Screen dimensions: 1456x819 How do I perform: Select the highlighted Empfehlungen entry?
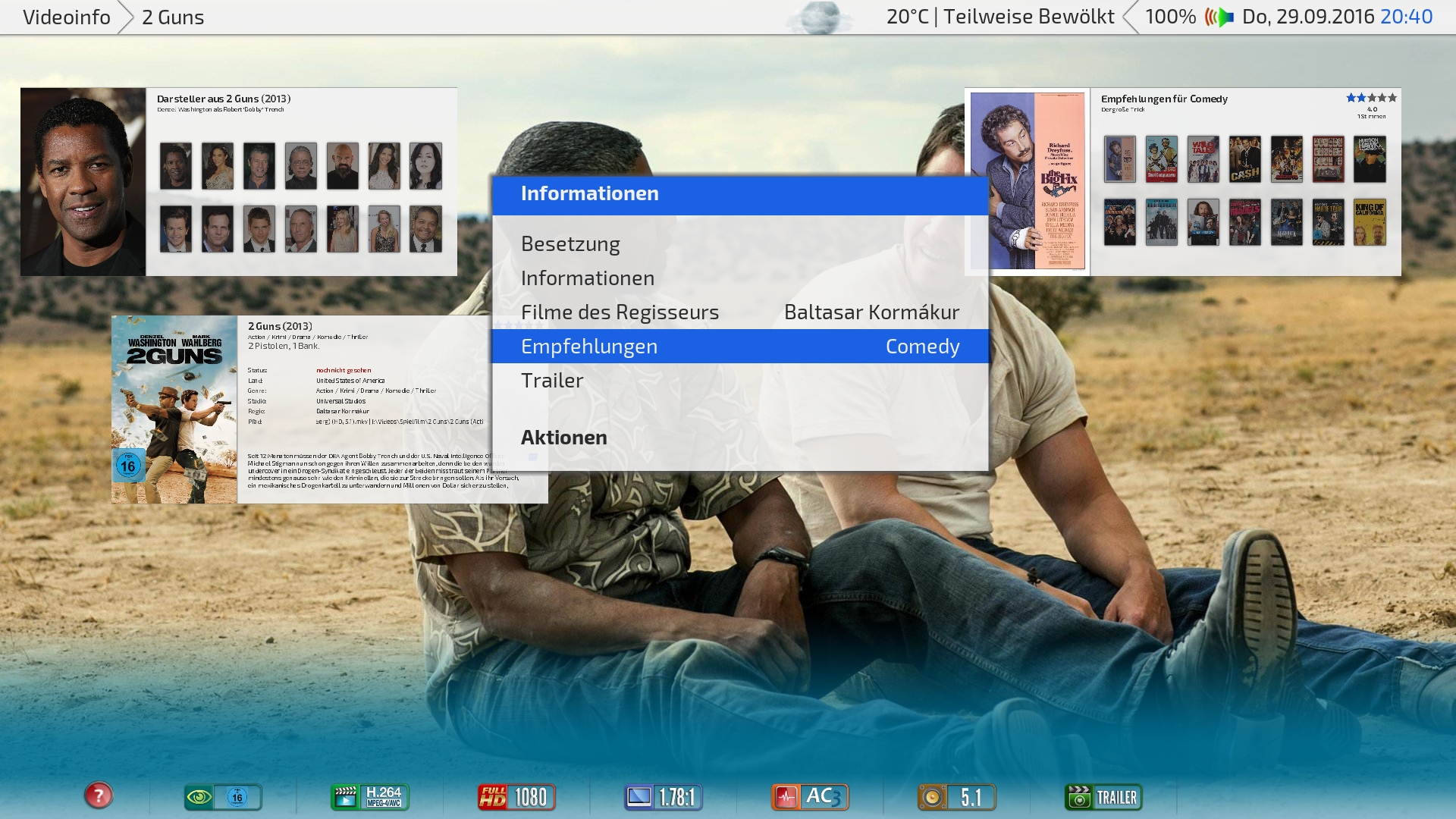click(x=740, y=347)
